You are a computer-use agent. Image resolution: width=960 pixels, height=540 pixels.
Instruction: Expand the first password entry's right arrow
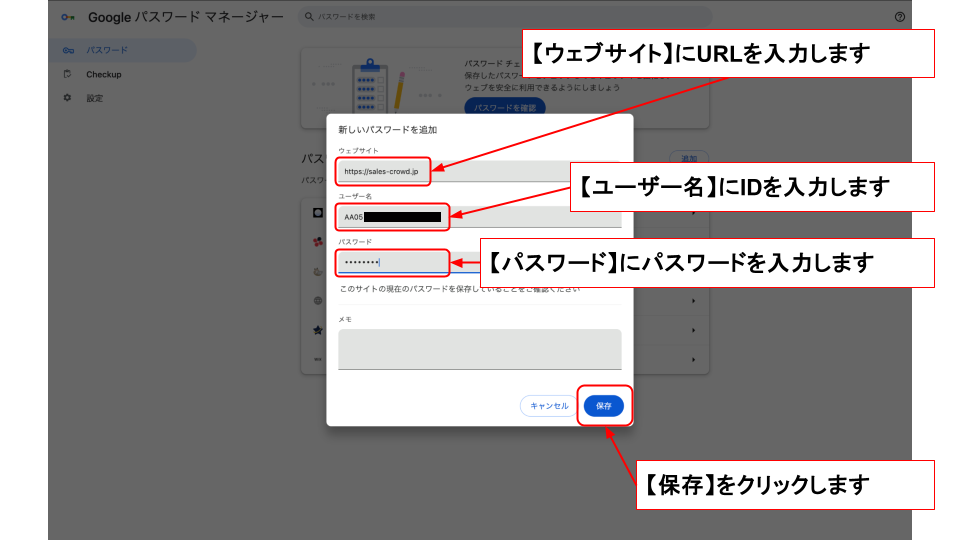click(x=694, y=213)
